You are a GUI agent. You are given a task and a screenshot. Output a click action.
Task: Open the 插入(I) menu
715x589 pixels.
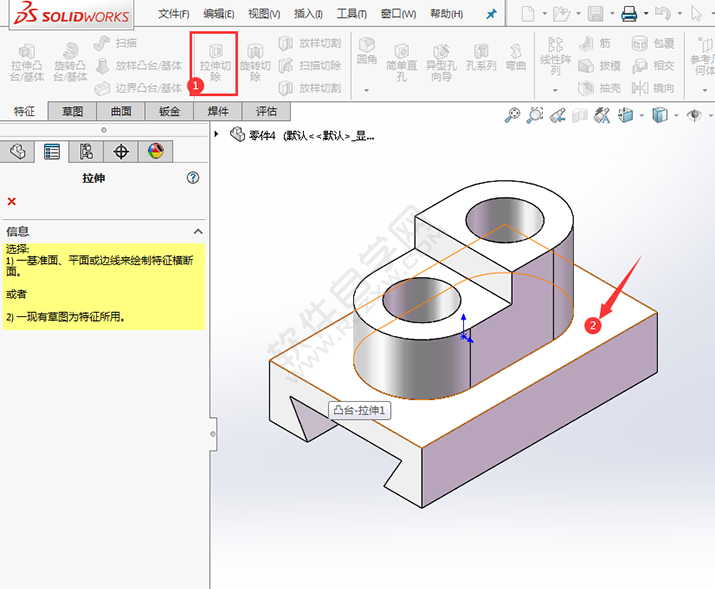pyautogui.click(x=308, y=14)
